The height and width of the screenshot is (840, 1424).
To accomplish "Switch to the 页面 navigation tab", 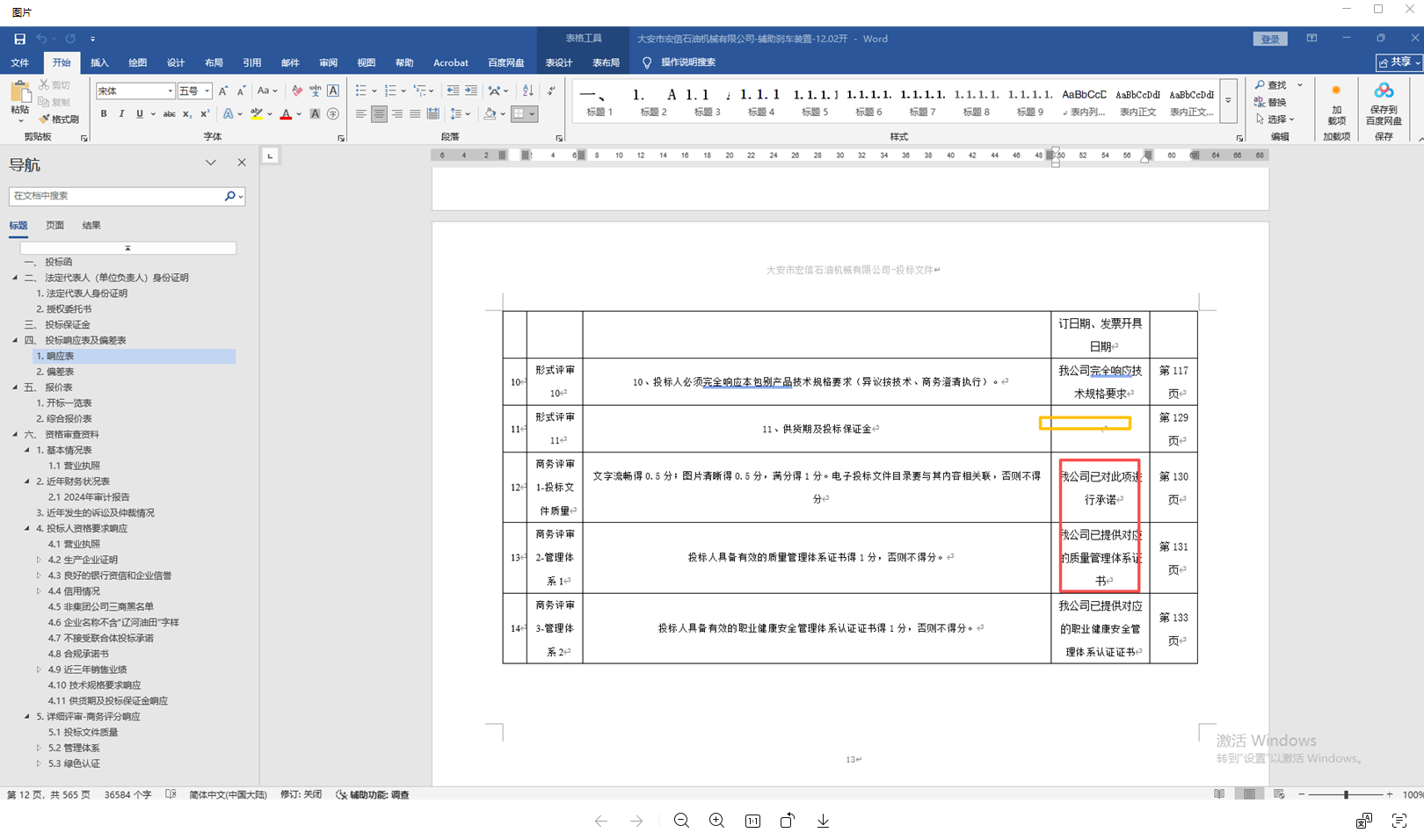I will [x=54, y=225].
